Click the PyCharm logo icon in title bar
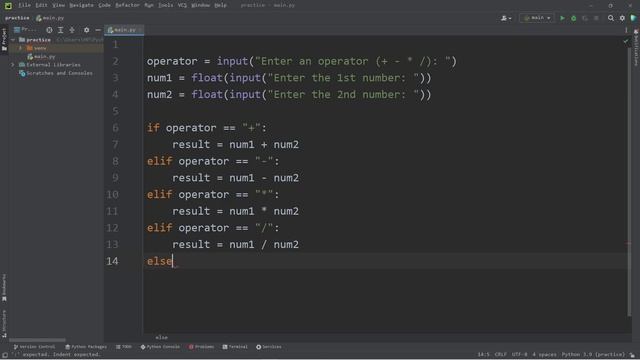Viewport: 640px width, 360px height. point(8,6)
